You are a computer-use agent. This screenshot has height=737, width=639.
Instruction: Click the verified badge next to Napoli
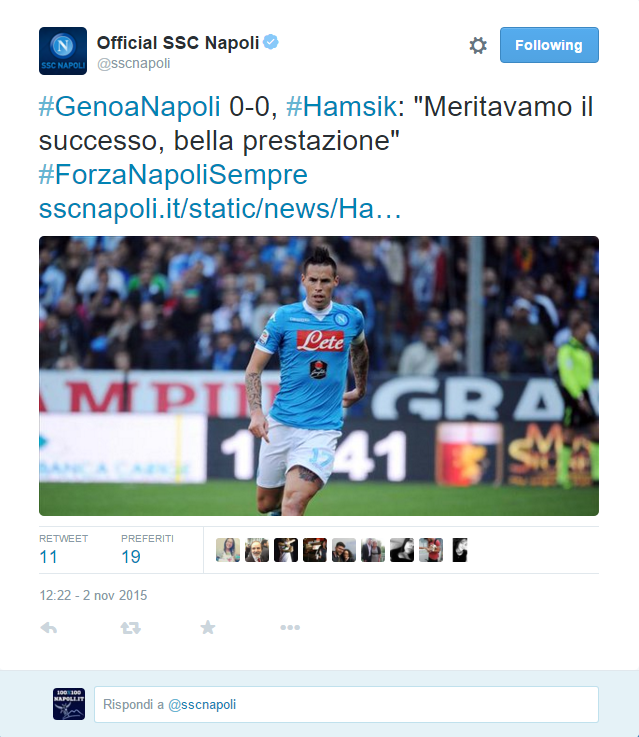(x=271, y=42)
